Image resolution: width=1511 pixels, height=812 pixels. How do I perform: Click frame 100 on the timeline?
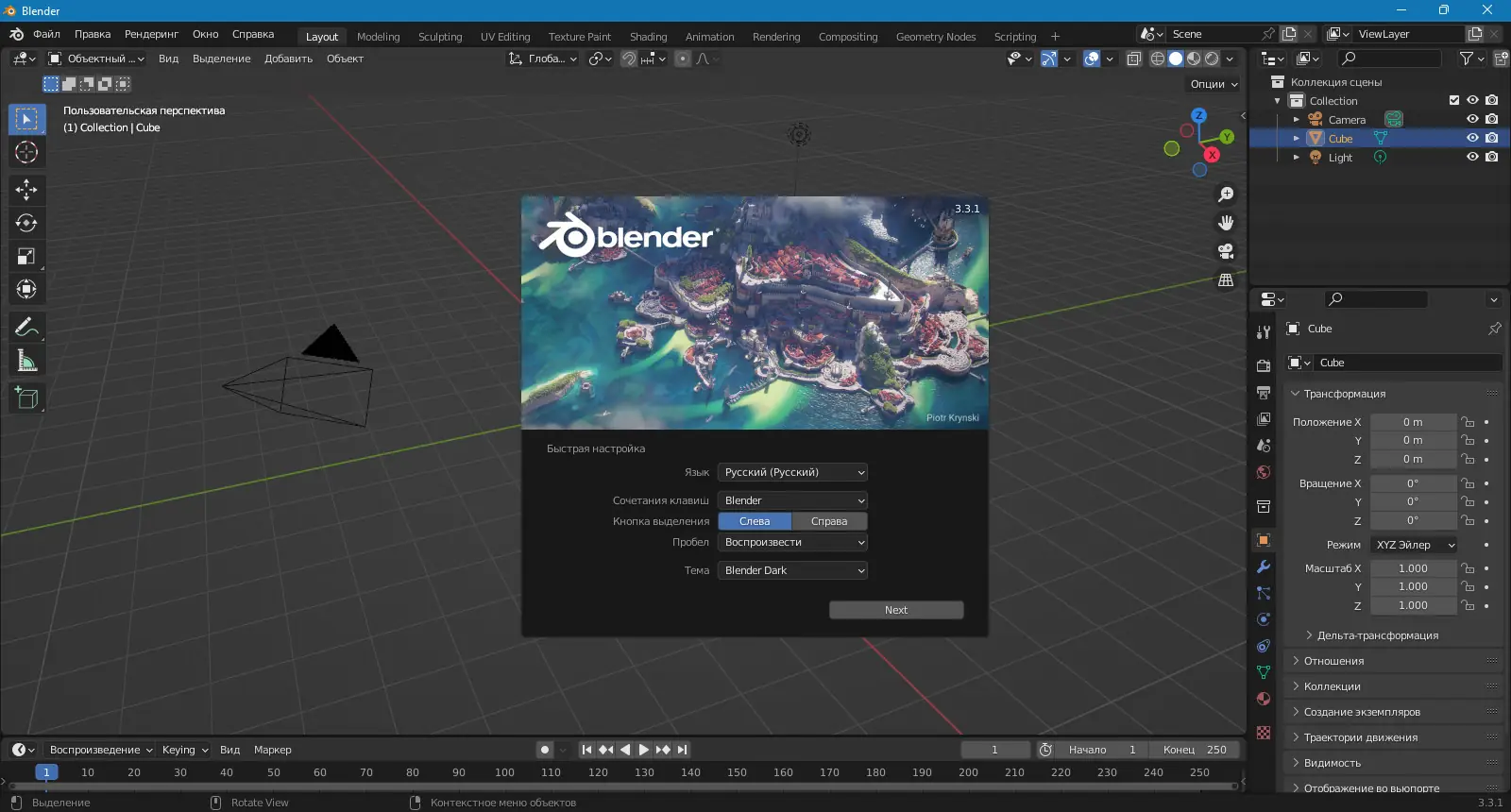click(504, 772)
